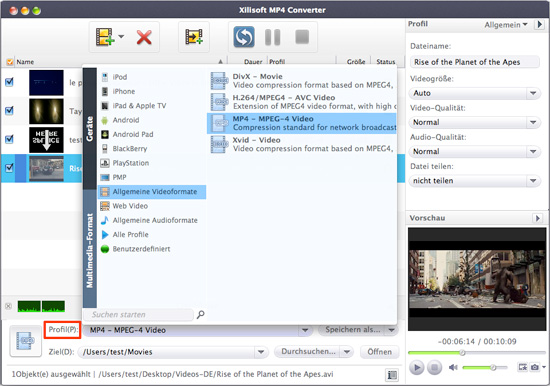This screenshot has height=386, width=550.
Task: Click the Suchen starten search field
Action: (x=138, y=315)
